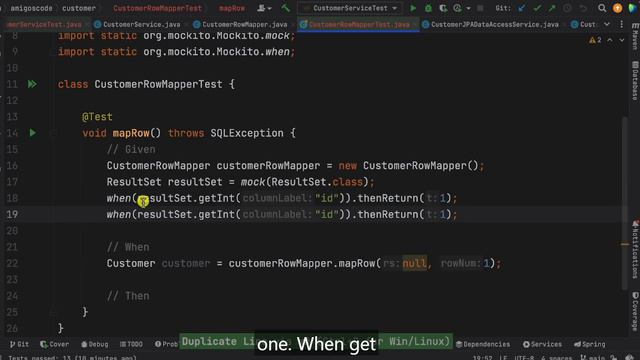
Task: Click the warnings indicator in editor
Action: tap(595, 40)
